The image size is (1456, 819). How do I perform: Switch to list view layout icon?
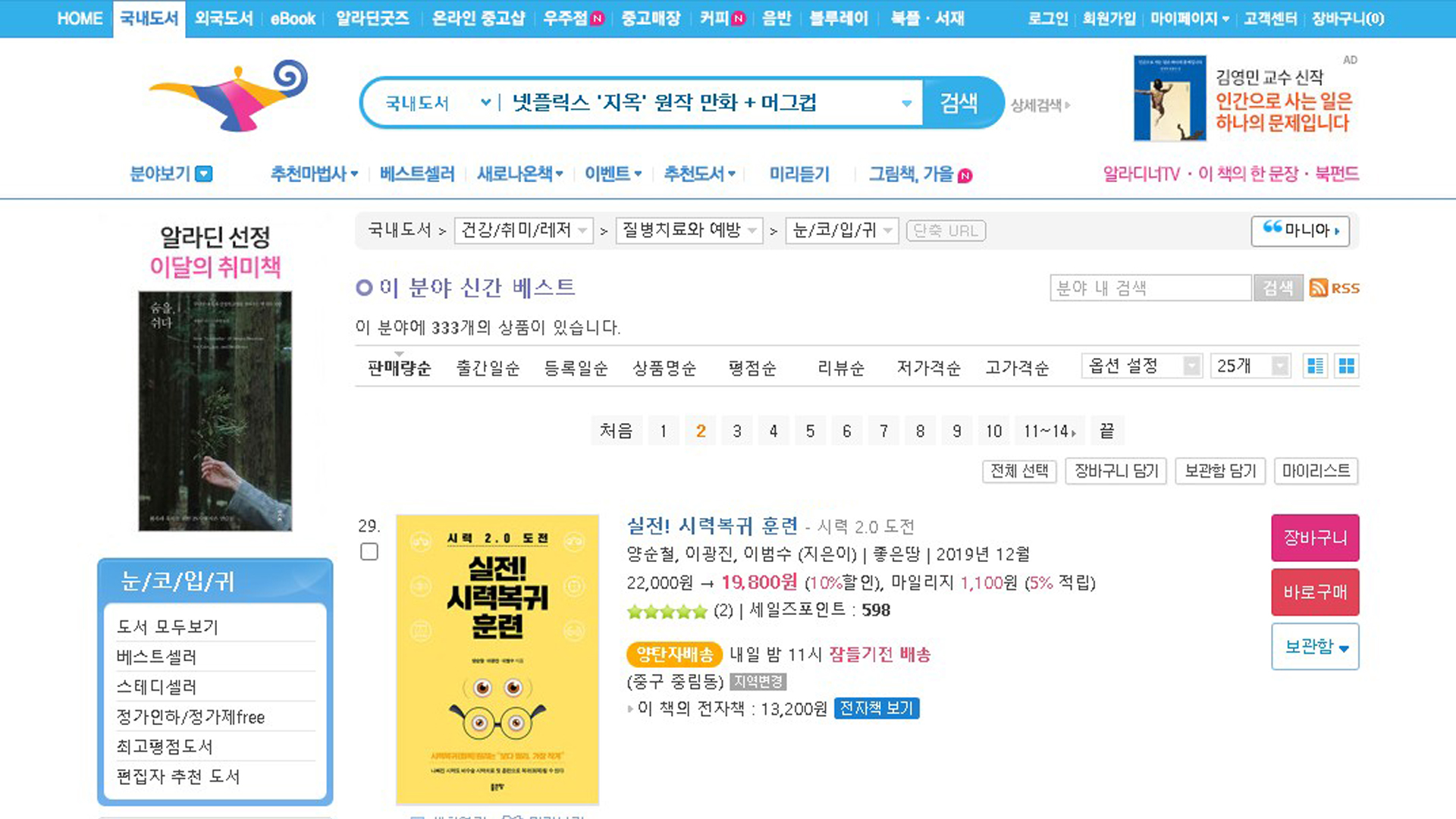click(1315, 366)
